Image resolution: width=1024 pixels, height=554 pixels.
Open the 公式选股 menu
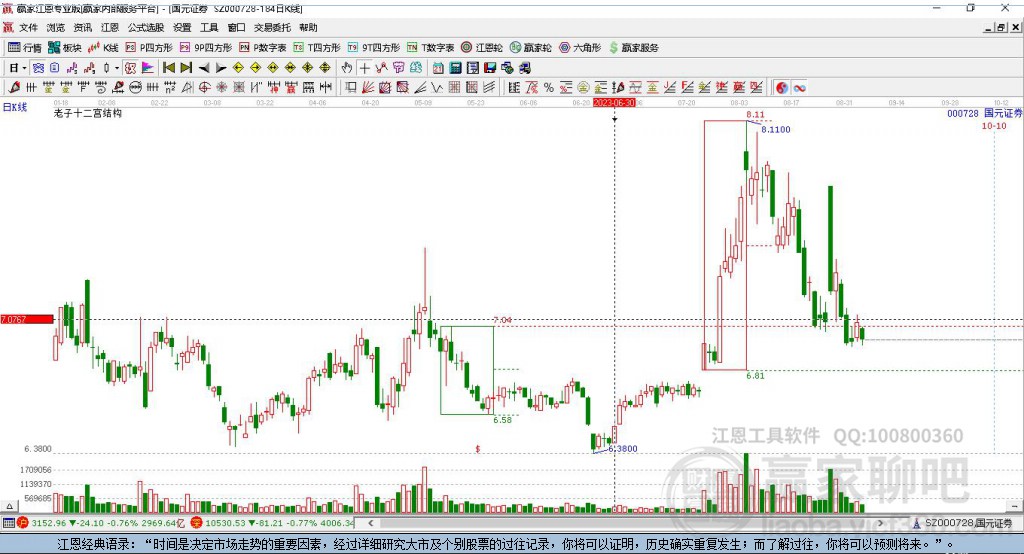coord(144,28)
